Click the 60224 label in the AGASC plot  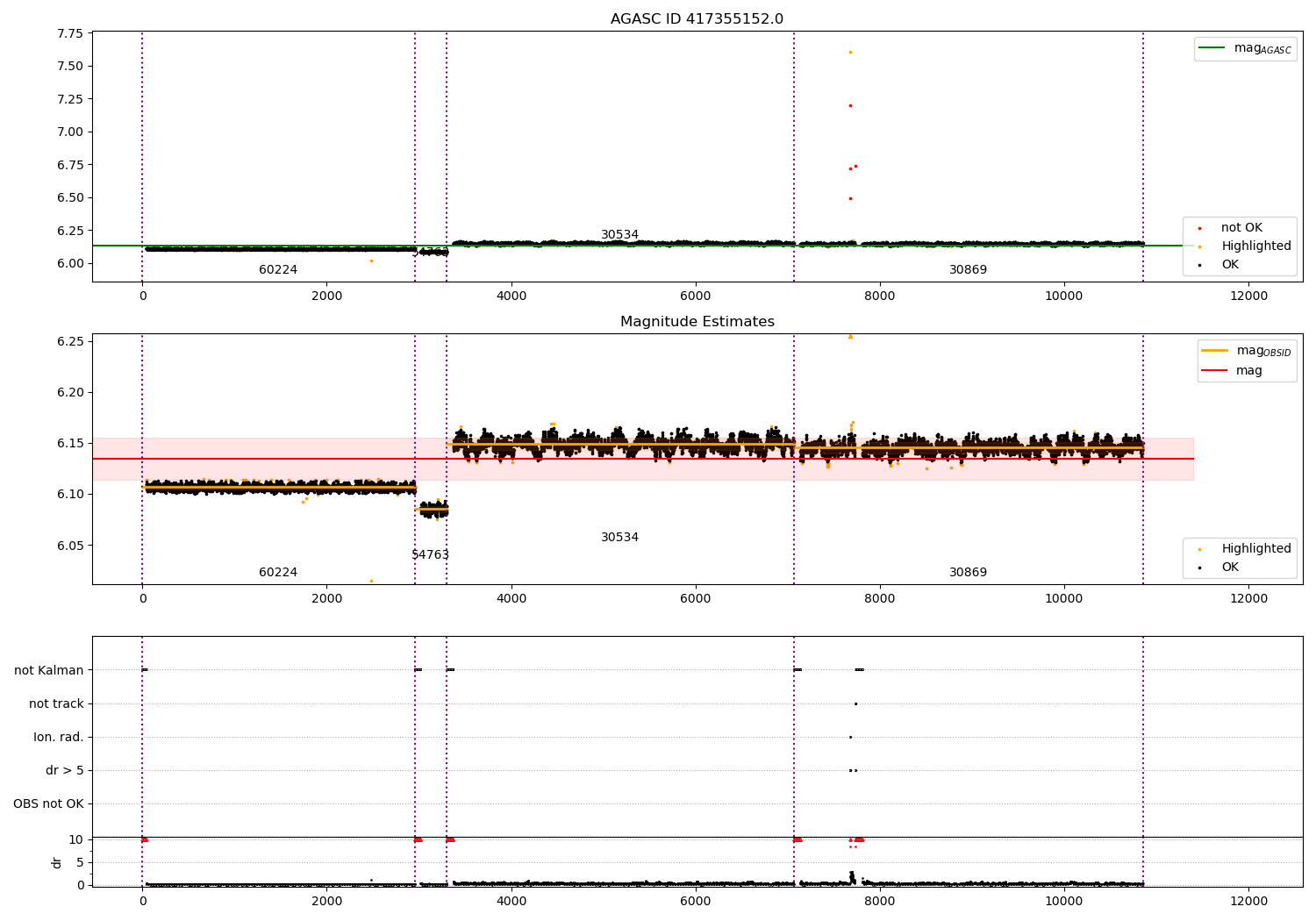pyautogui.click(x=278, y=270)
